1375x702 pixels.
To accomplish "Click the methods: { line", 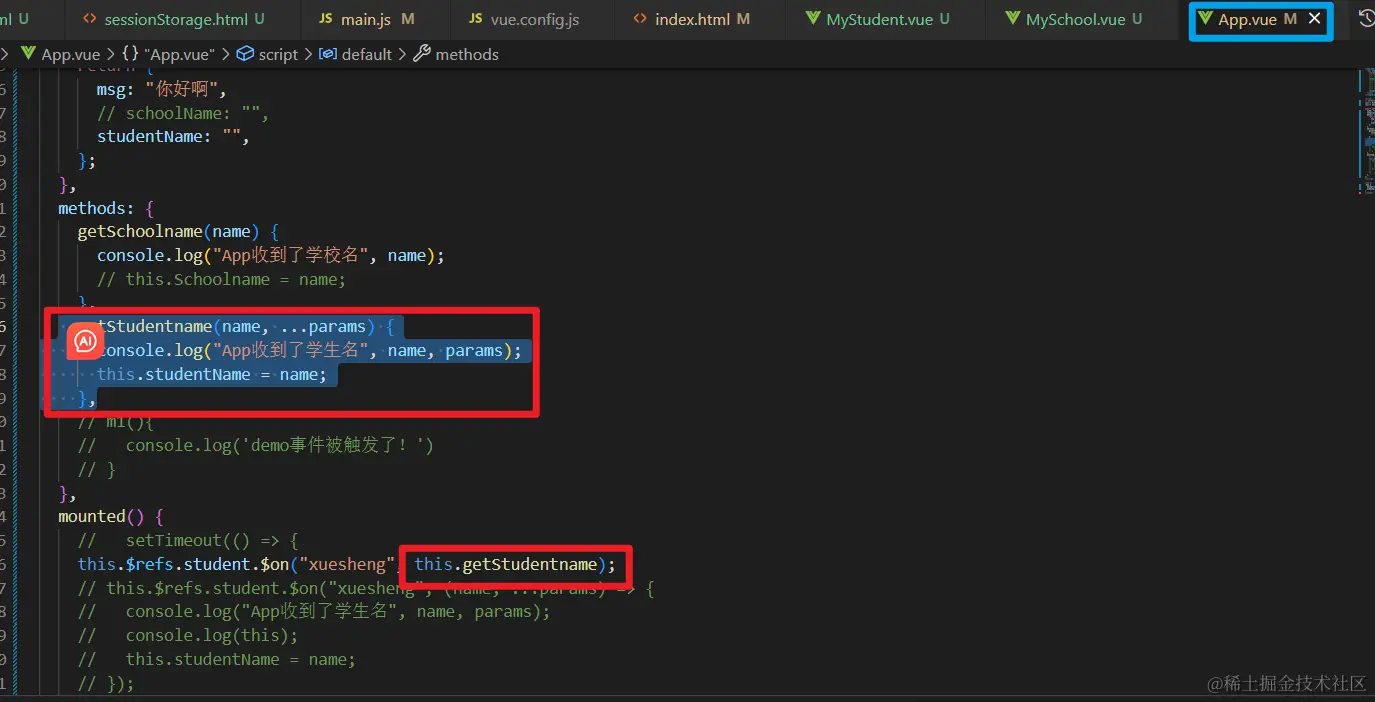I will click(x=106, y=208).
